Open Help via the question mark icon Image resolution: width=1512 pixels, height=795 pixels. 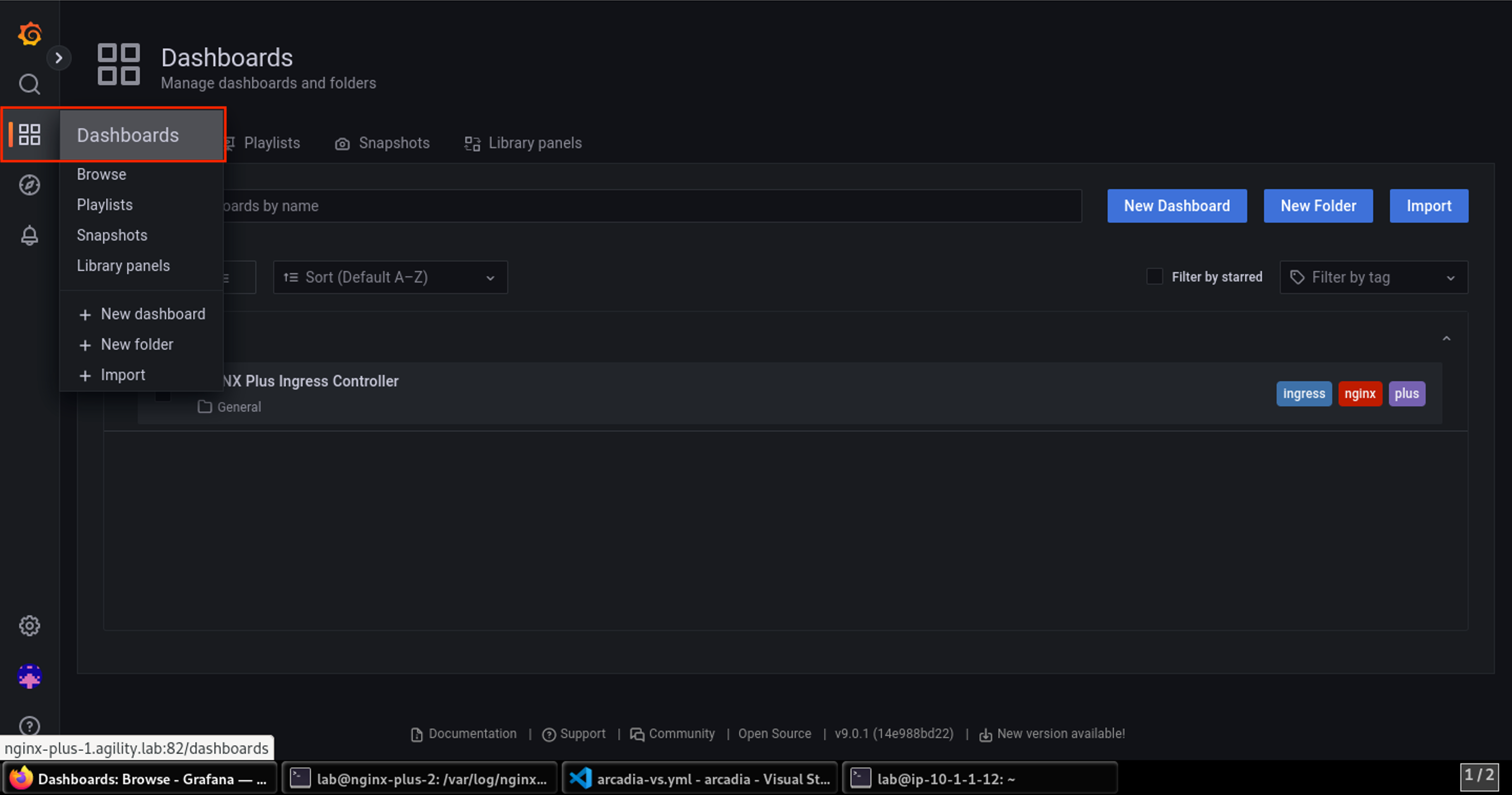[x=29, y=726]
